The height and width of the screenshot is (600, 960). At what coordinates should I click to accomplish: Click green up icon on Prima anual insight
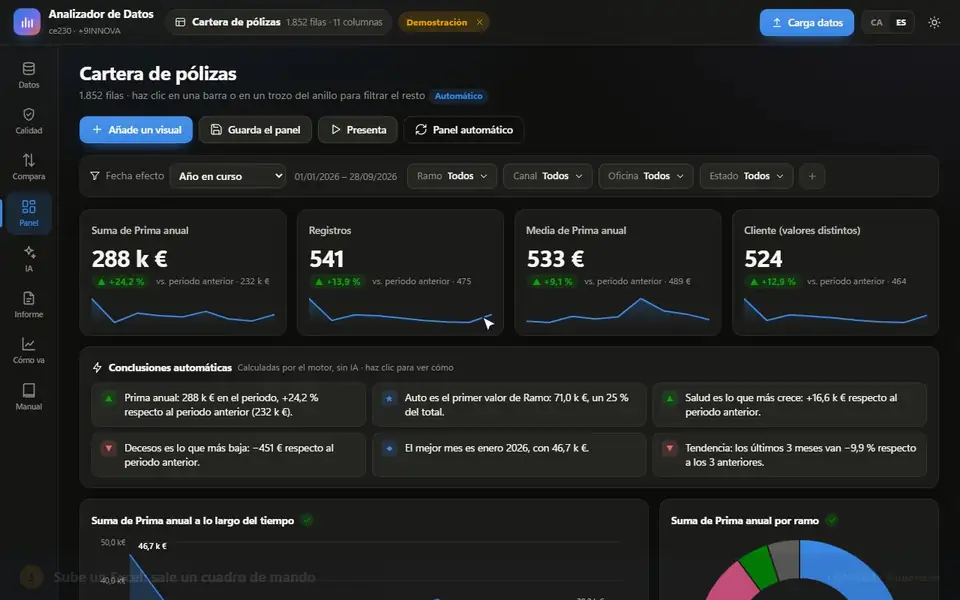(x=108, y=398)
